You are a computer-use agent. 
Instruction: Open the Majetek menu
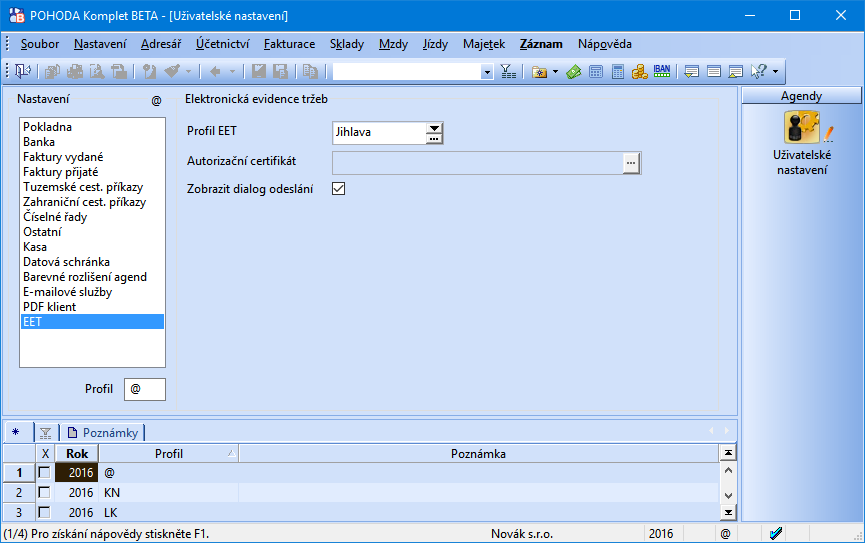point(484,44)
